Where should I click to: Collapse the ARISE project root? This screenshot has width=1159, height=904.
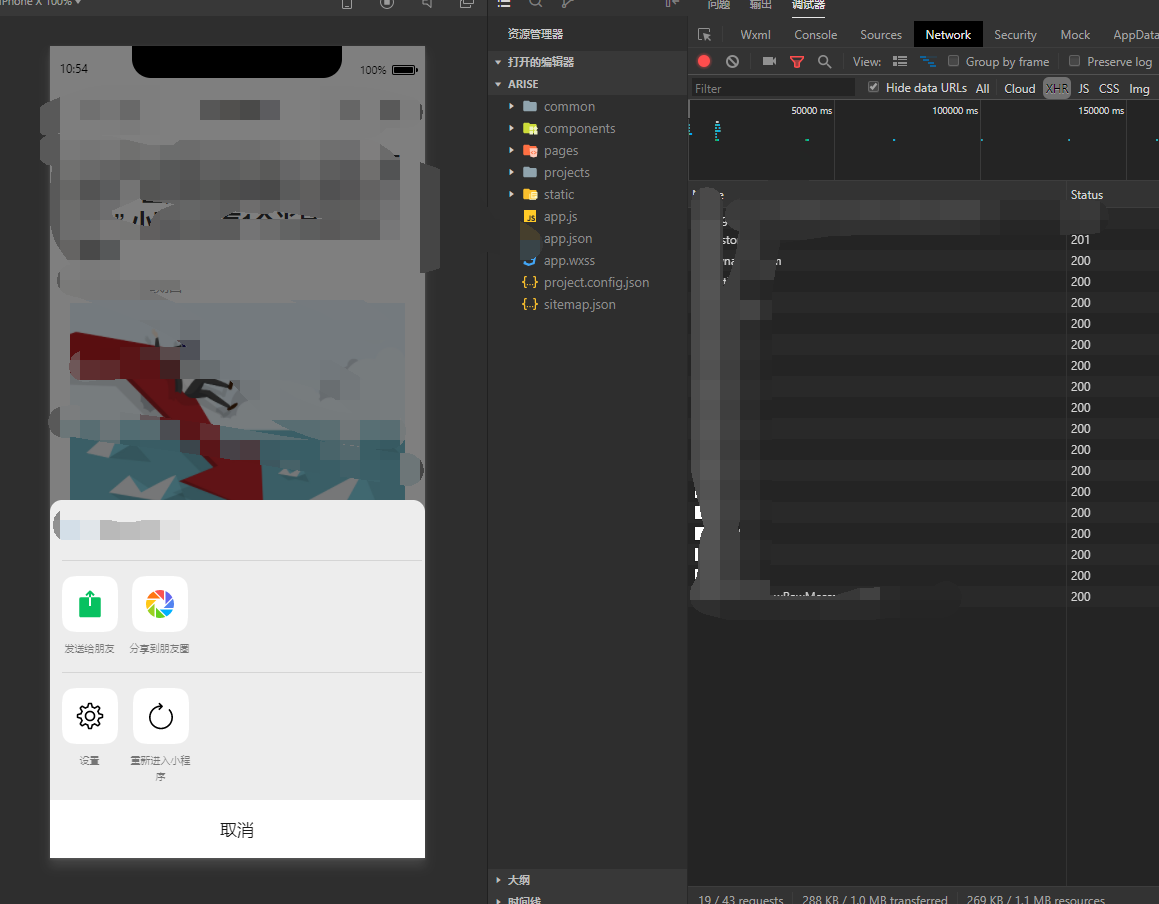(498, 84)
